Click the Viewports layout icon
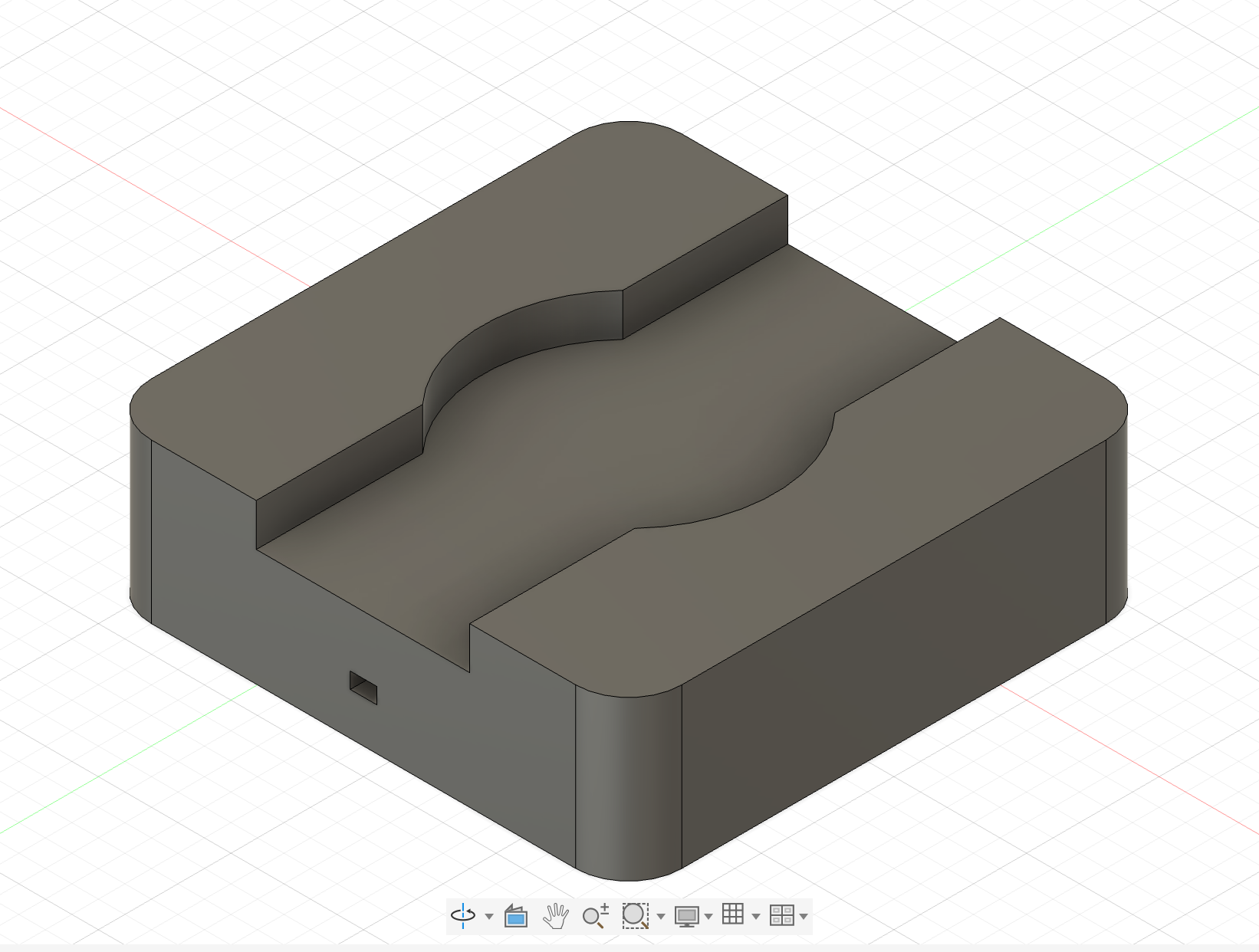 pyautogui.click(x=781, y=915)
